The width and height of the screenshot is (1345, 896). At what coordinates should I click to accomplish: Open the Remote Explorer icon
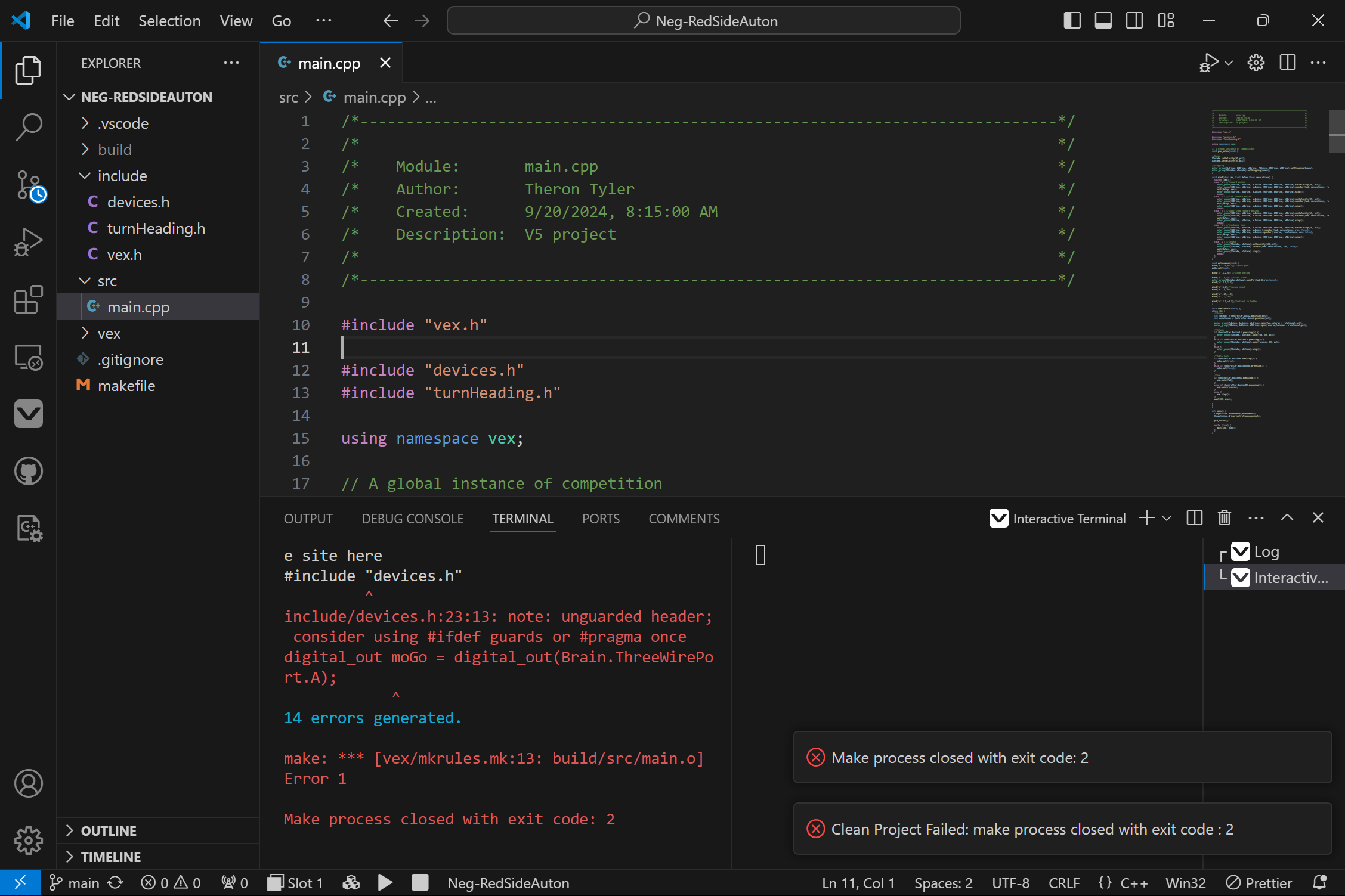pyautogui.click(x=28, y=357)
